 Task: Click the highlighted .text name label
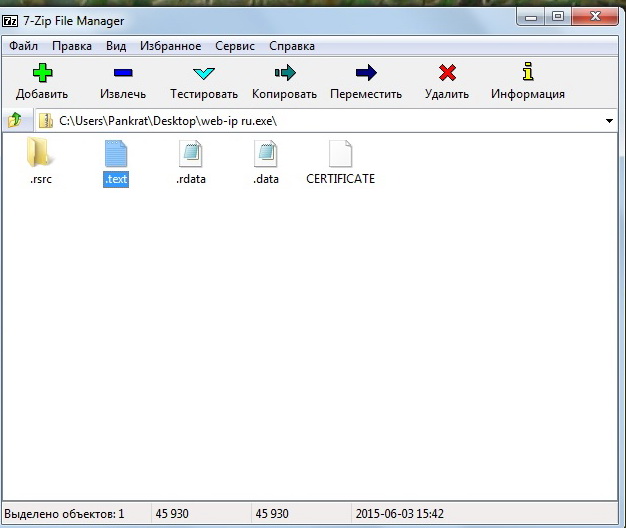tap(116, 179)
